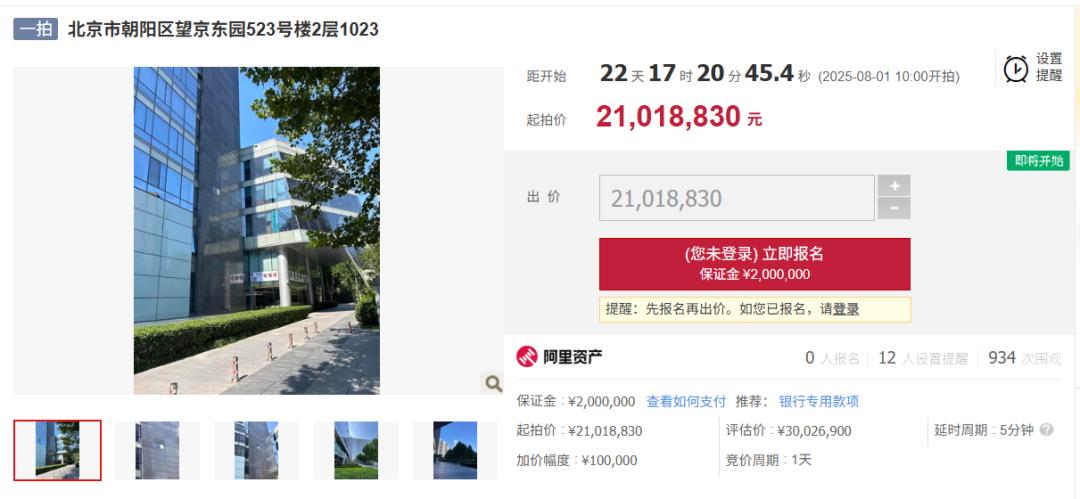Image resolution: width=1080 pixels, height=499 pixels.
Task: Click the 设置提醒 reminder text
Action: click(1049, 68)
